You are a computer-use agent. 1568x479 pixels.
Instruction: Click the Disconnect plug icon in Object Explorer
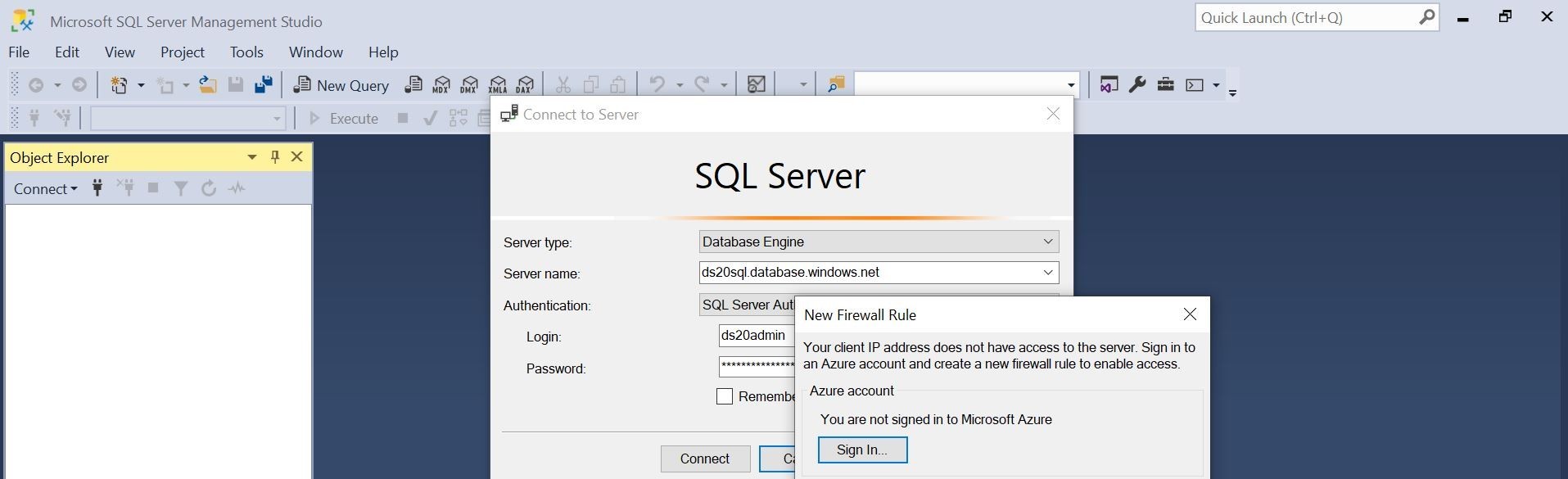pos(125,188)
